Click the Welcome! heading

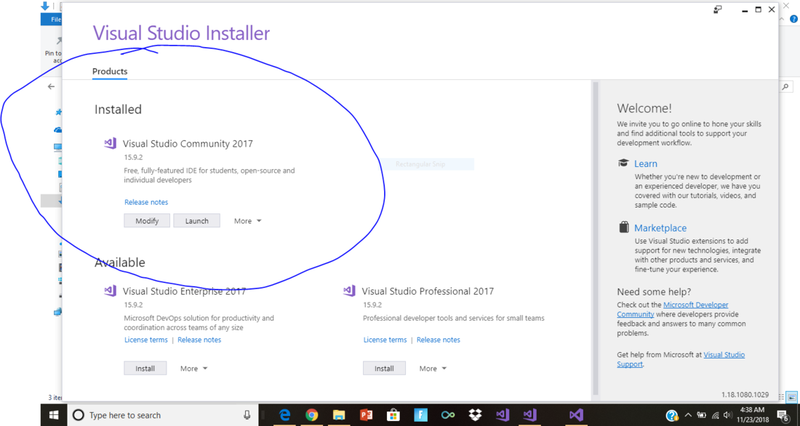[644, 108]
